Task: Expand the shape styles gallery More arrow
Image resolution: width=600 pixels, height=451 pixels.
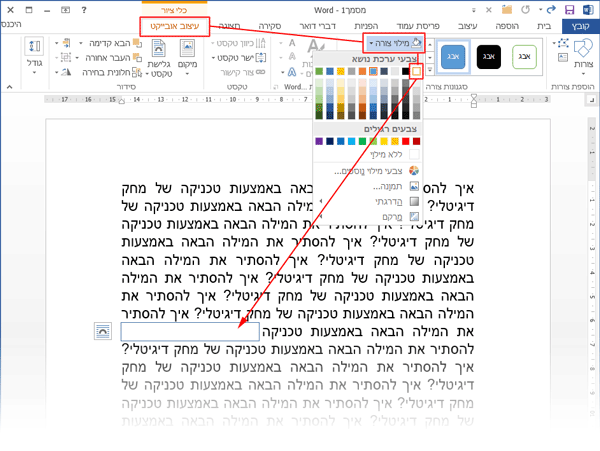Action: pos(430,70)
